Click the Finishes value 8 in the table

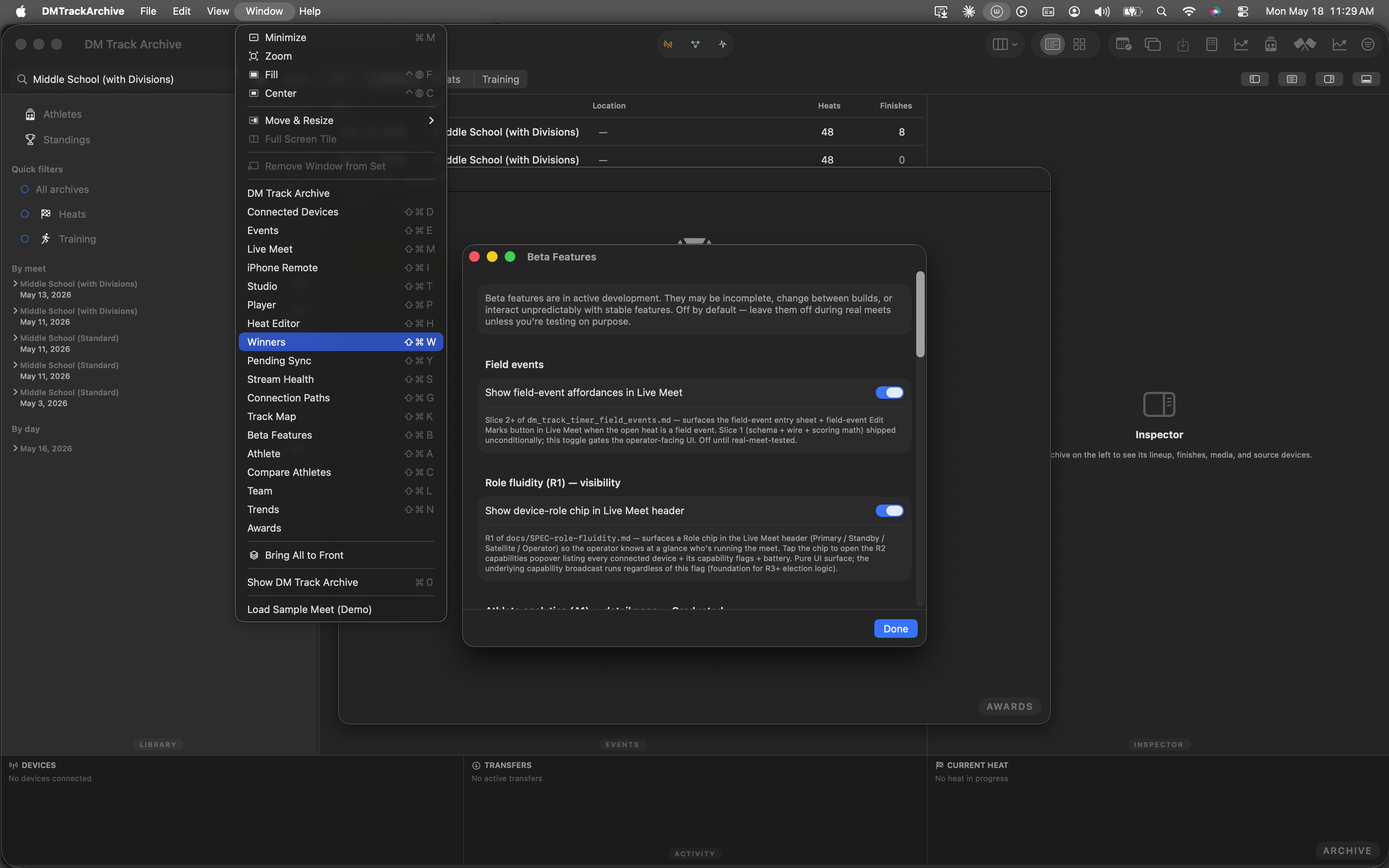901,132
